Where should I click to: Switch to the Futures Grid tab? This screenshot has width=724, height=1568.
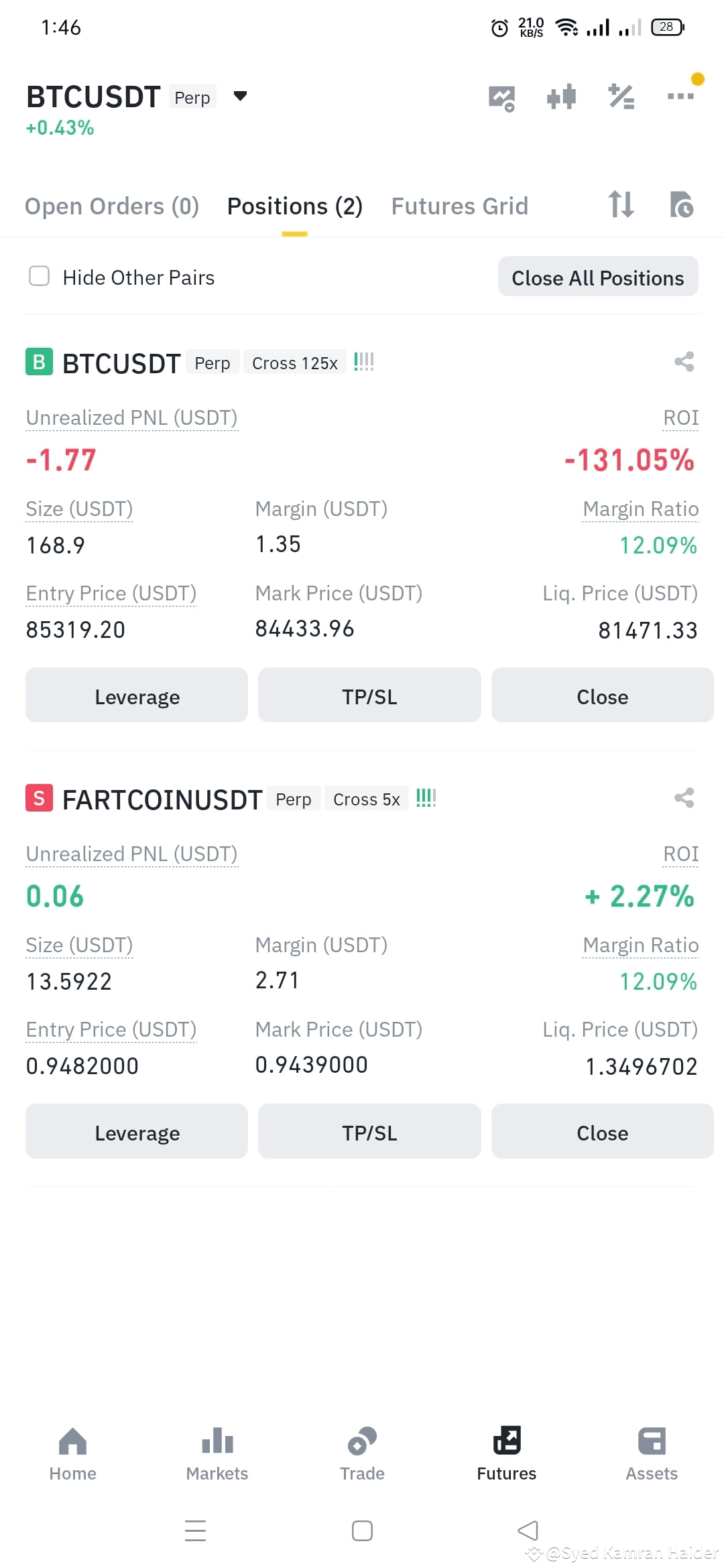click(x=460, y=206)
